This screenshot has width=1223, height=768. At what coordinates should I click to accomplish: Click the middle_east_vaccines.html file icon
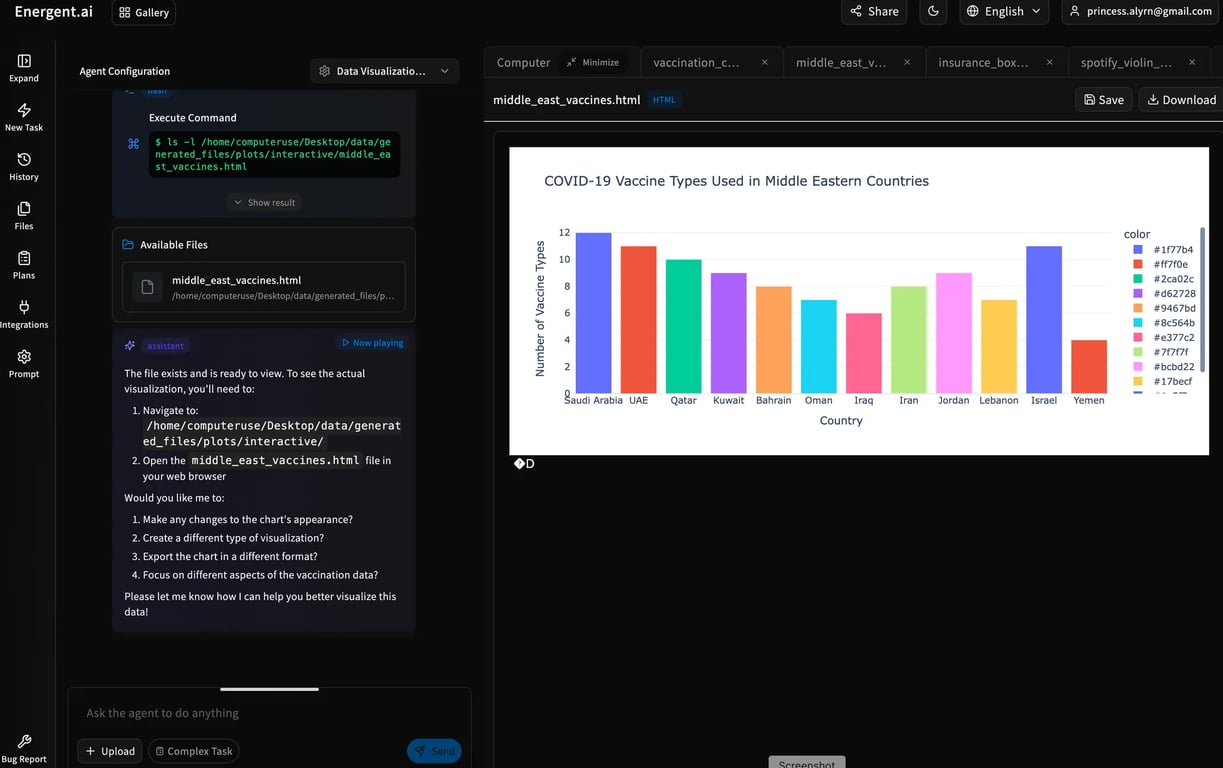coord(147,287)
